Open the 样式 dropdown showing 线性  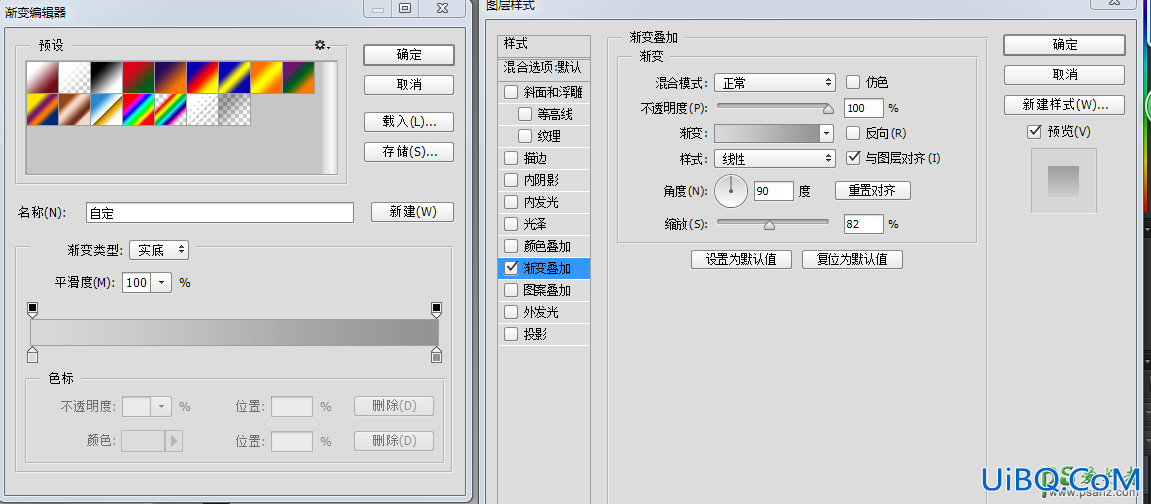tap(775, 158)
